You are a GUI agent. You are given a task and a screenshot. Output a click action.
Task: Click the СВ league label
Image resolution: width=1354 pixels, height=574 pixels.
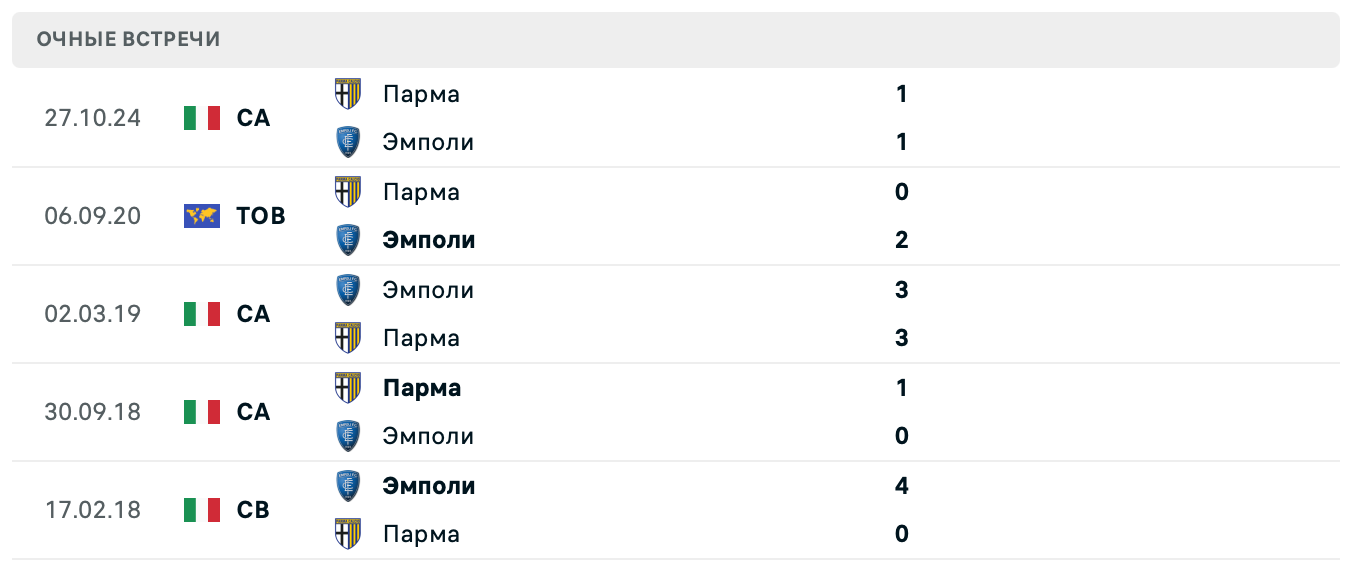point(254,510)
